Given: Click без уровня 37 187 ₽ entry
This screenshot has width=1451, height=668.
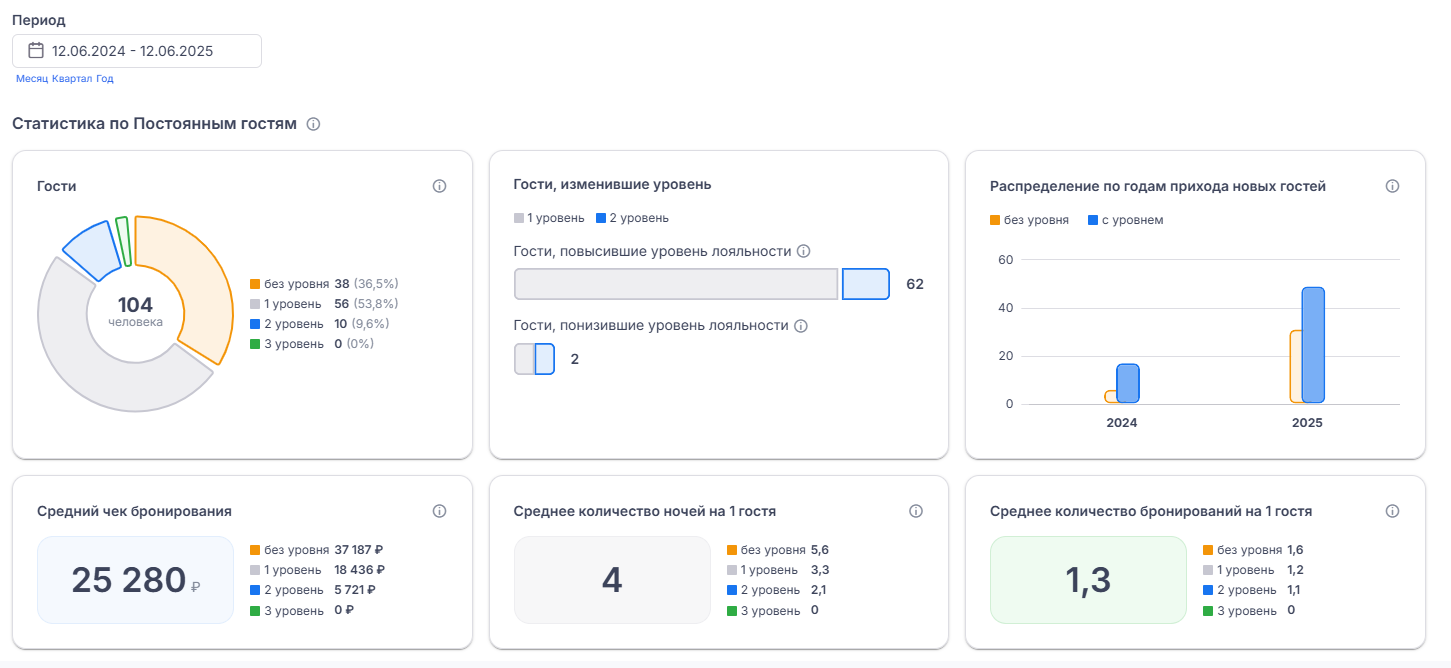Looking at the screenshot, I should pyautogui.click(x=318, y=550).
